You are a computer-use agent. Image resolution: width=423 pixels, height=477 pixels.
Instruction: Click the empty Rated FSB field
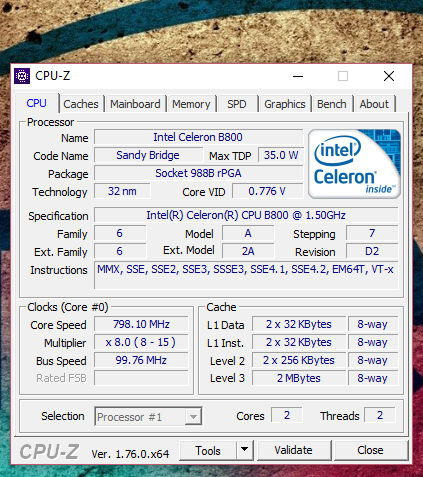click(141, 378)
